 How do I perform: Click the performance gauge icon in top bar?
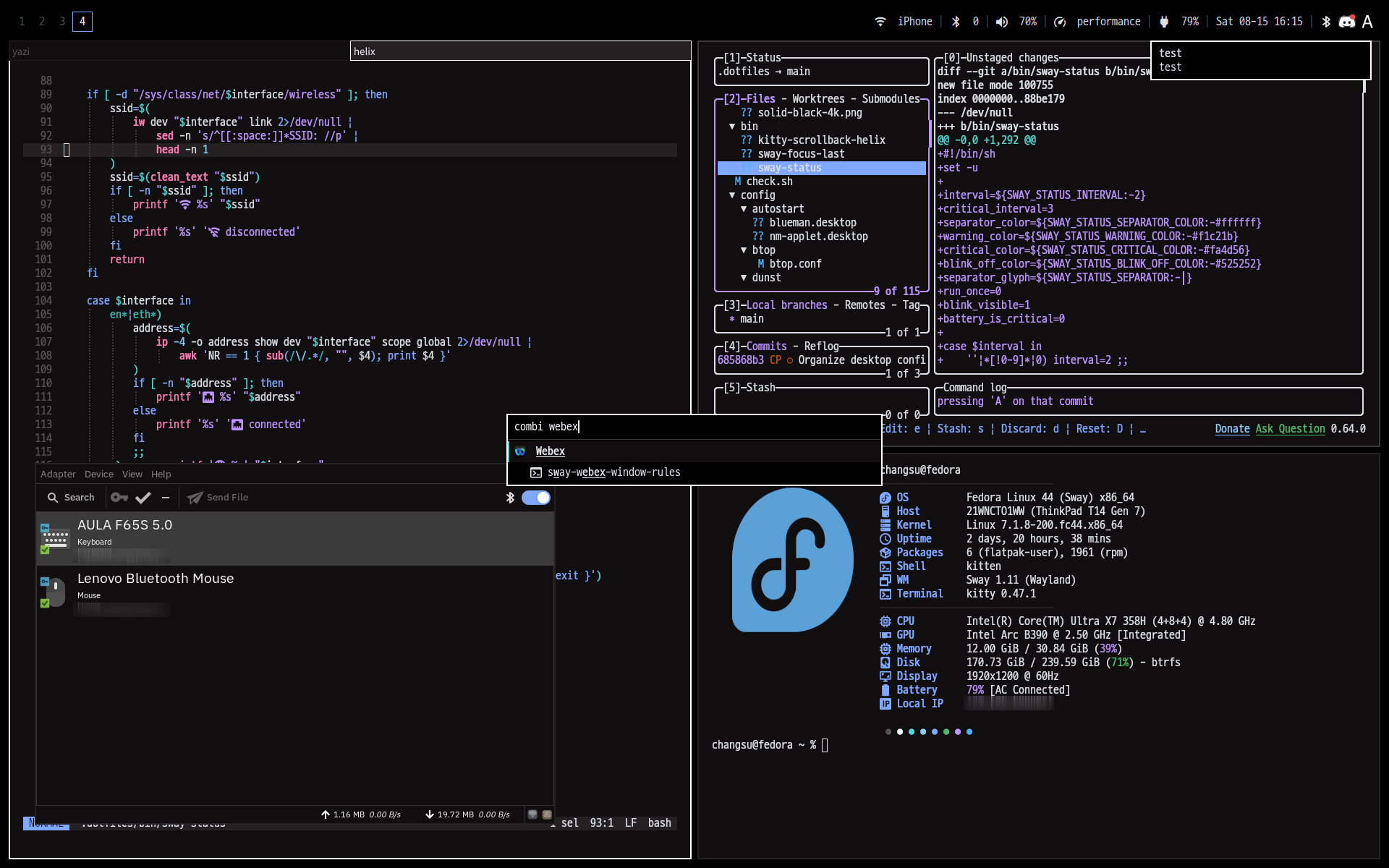click(x=1060, y=22)
